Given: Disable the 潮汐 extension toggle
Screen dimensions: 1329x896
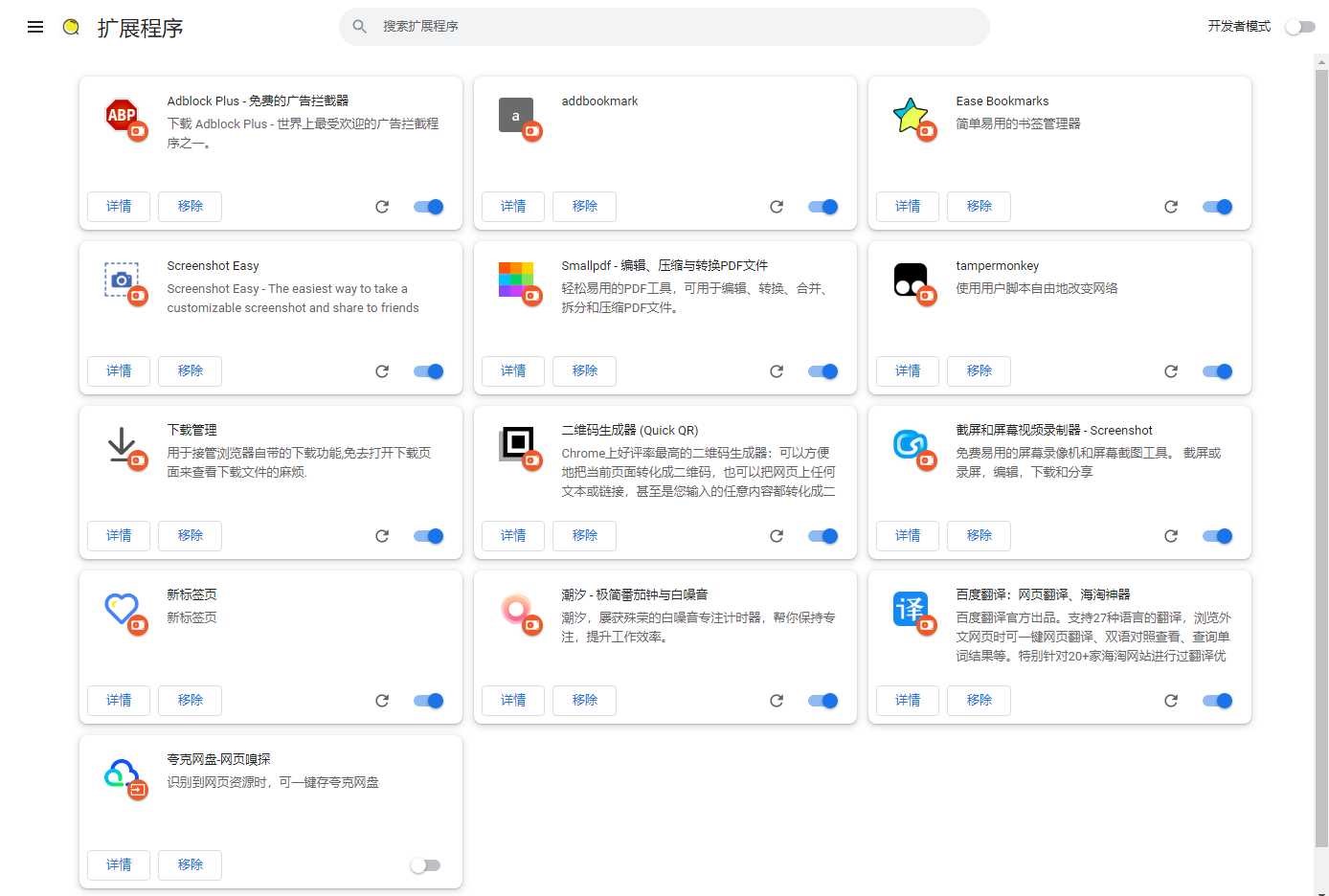Looking at the screenshot, I should (822, 701).
